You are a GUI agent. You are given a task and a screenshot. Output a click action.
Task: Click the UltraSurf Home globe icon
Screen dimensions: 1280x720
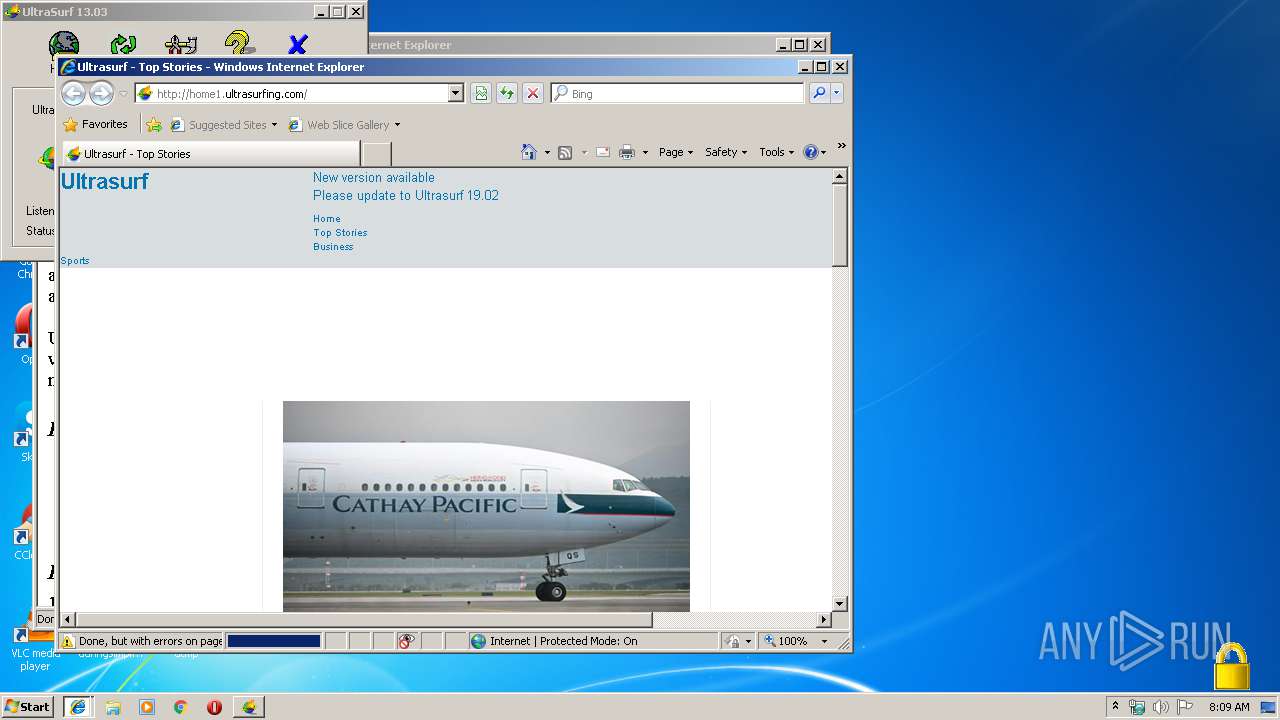click(64, 43)
